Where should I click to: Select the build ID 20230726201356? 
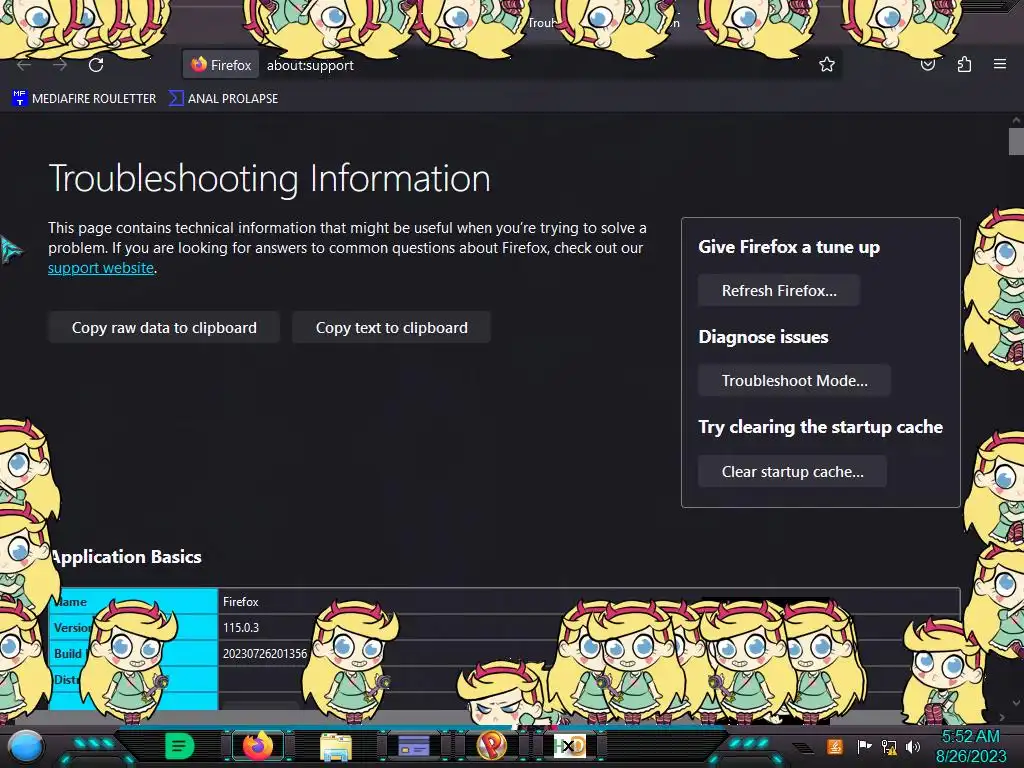tap(264, 654)
